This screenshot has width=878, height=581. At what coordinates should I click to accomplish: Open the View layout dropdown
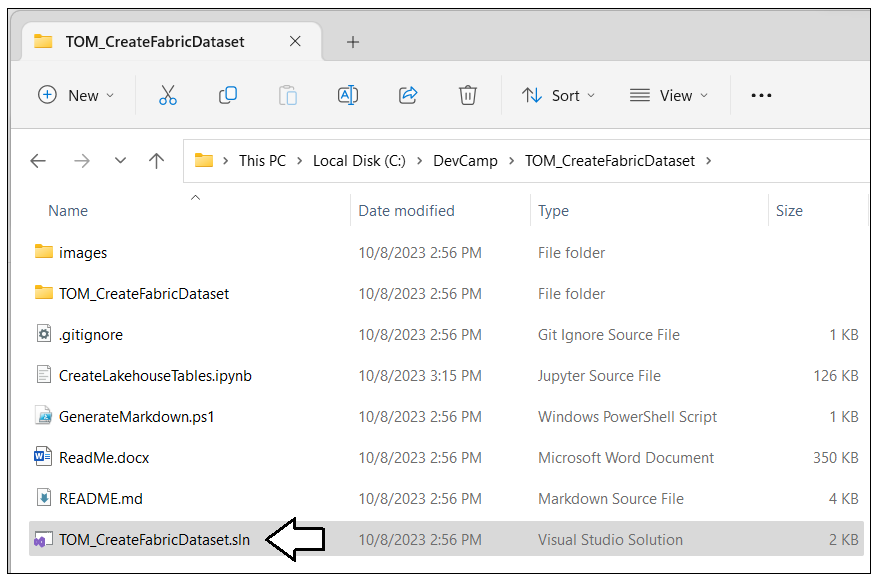669,96
